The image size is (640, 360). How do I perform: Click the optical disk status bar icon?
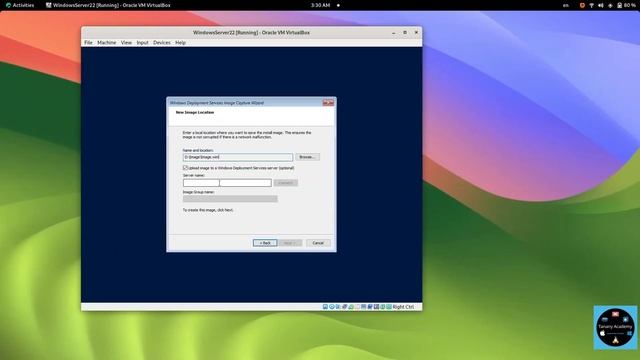[332, 307]
